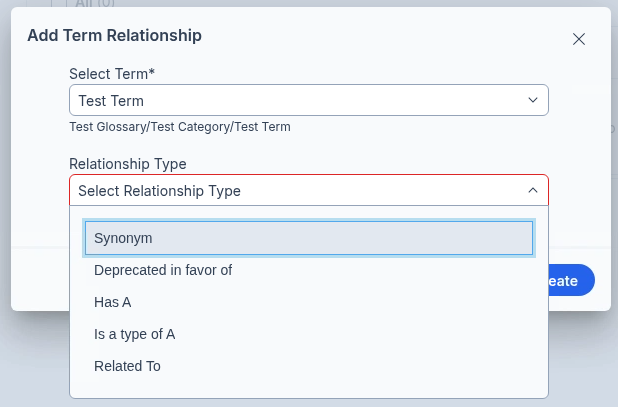Click the Test Glossary/Test Category/Test Term path
The image size is (618, 407).
(180, 127)
